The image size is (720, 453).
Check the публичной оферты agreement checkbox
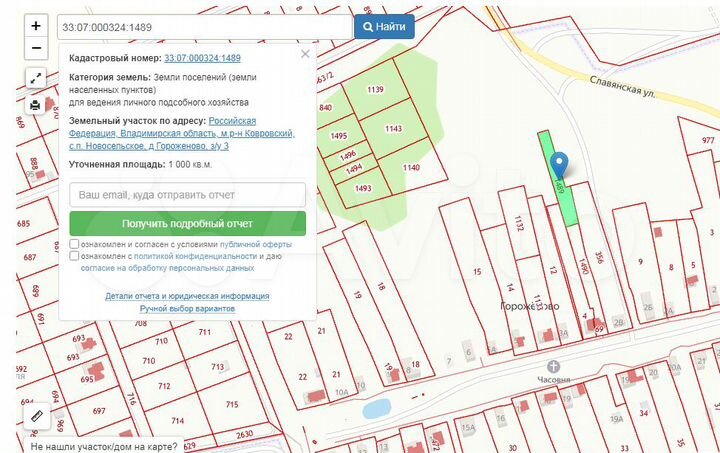[75, 244]
